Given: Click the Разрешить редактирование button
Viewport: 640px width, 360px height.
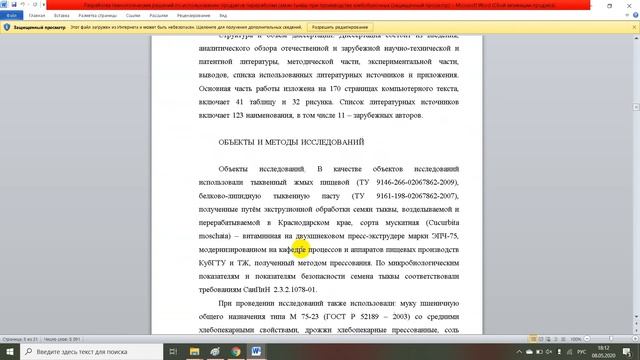Looking at the screenshot, I should point(340,27).
